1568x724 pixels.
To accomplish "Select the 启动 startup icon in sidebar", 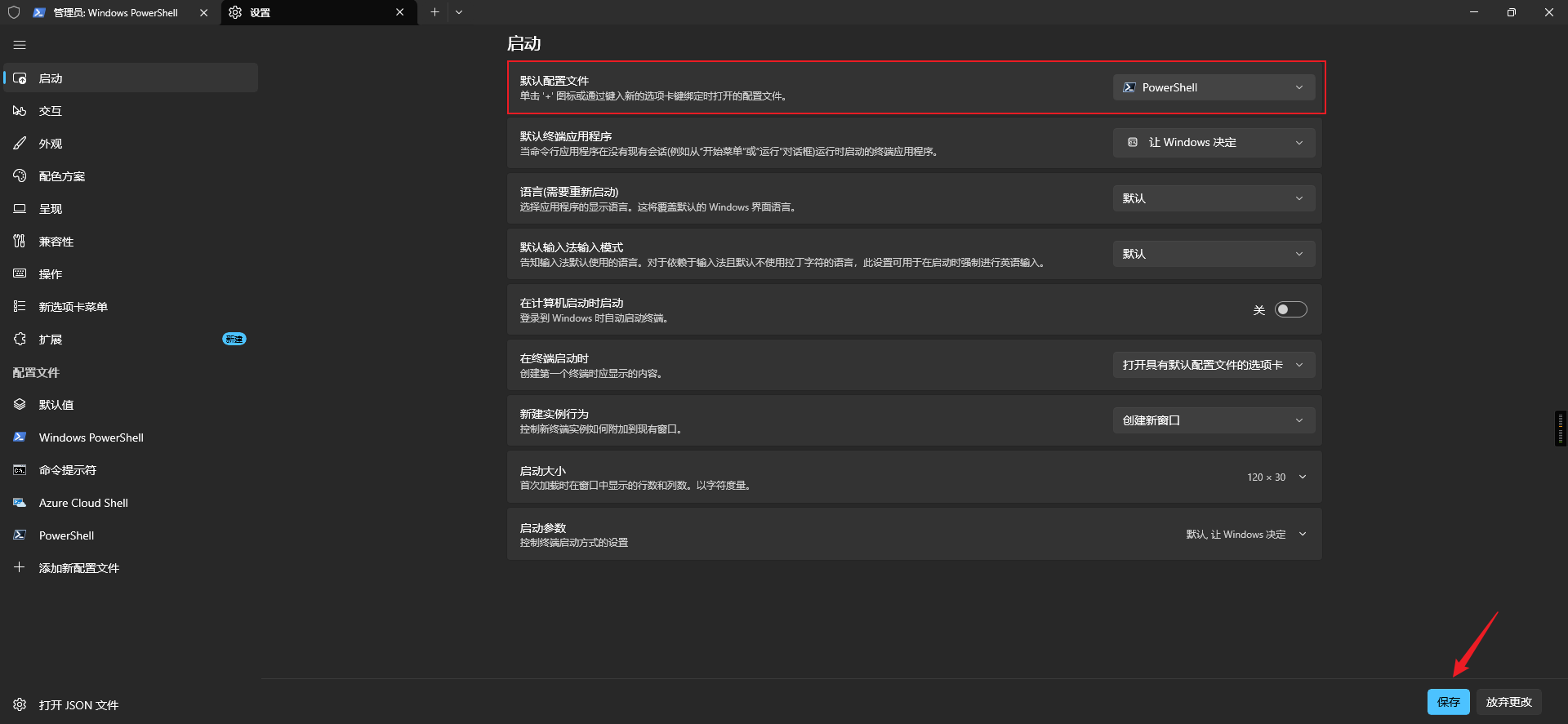I will (20, 78).
